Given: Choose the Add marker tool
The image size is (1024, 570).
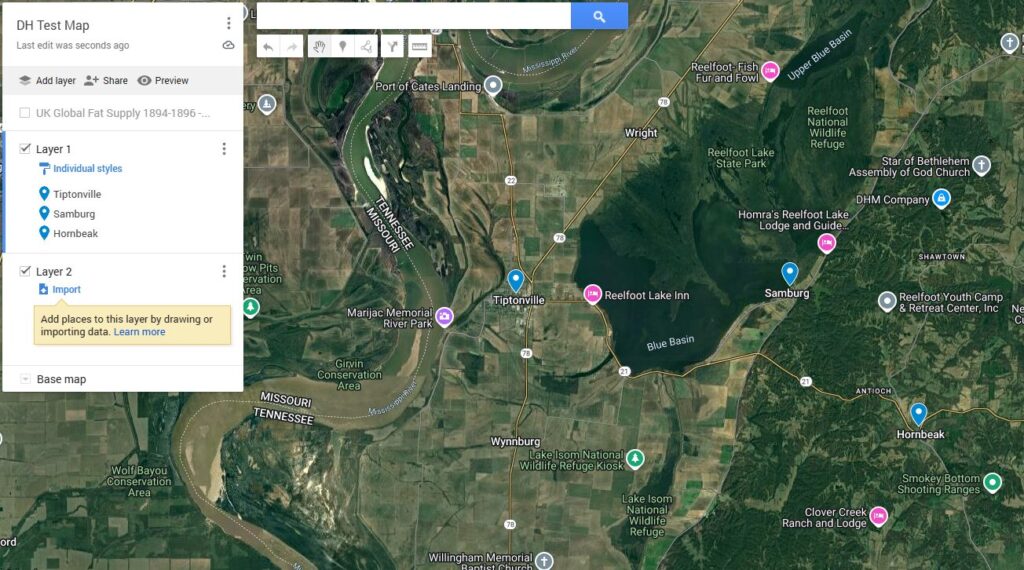Looking at the screenshot, I should pos(342,46).
